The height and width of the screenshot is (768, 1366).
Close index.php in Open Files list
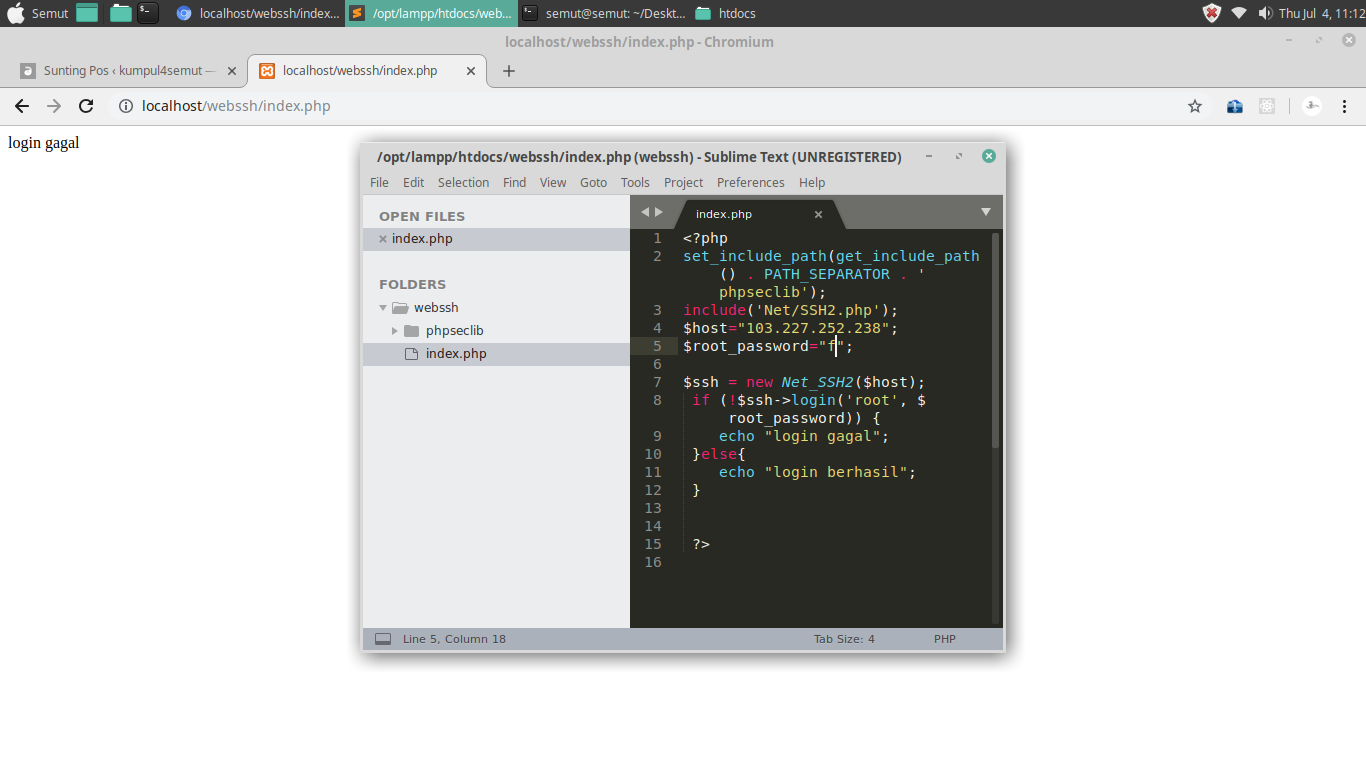coord(383,239)
